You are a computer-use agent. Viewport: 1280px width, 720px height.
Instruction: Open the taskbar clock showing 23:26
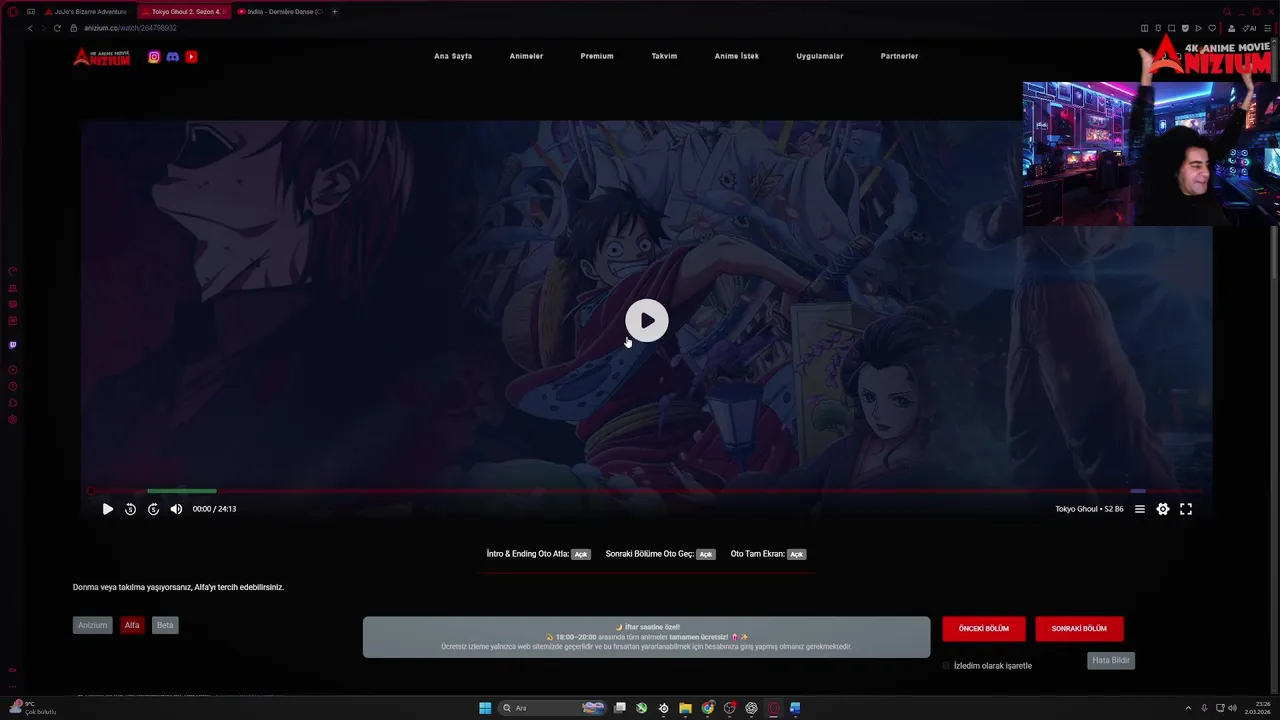[x=1257, y=708]
